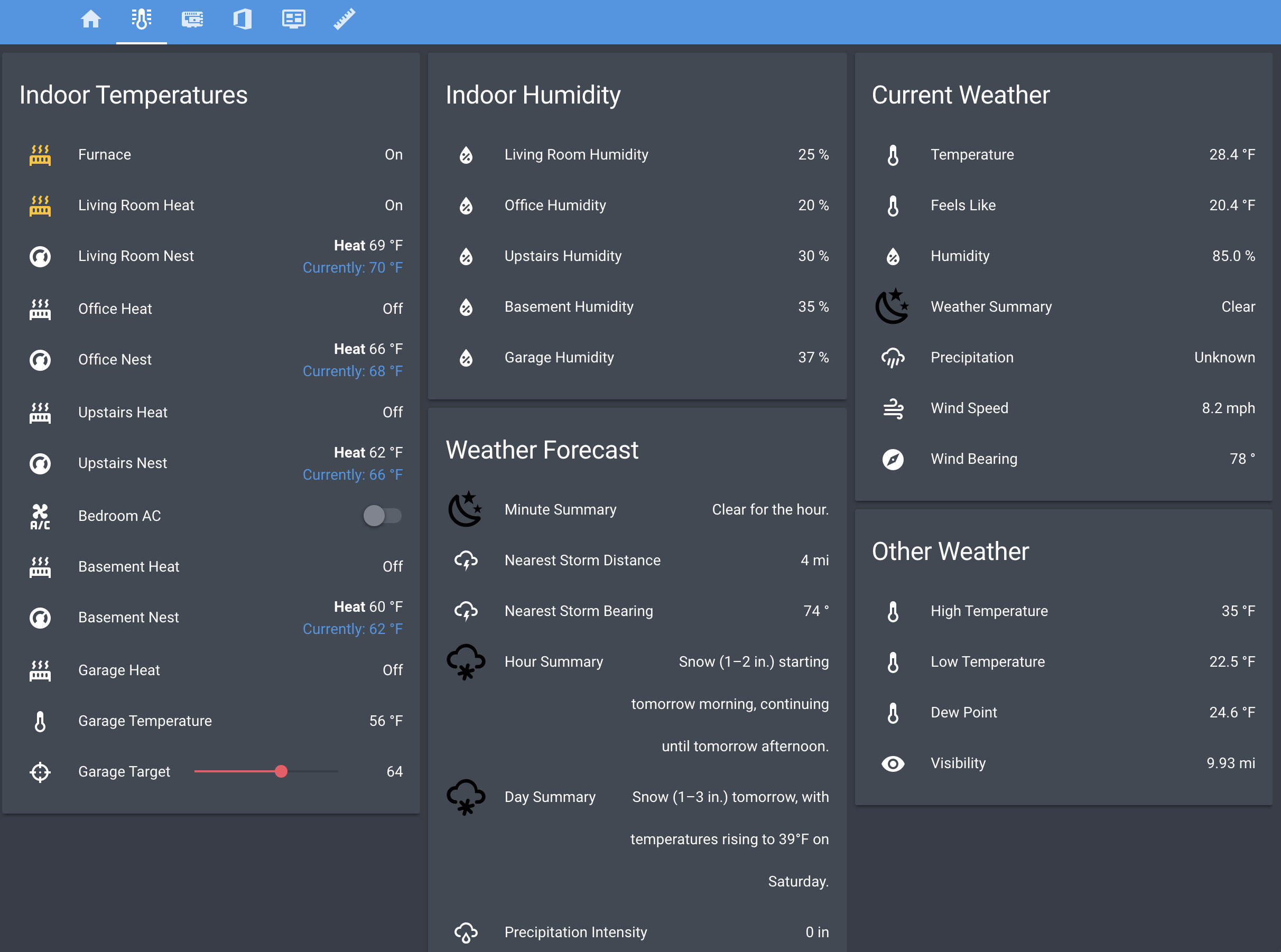
Task: Open the home tab icon
Action: click(90, 20)
